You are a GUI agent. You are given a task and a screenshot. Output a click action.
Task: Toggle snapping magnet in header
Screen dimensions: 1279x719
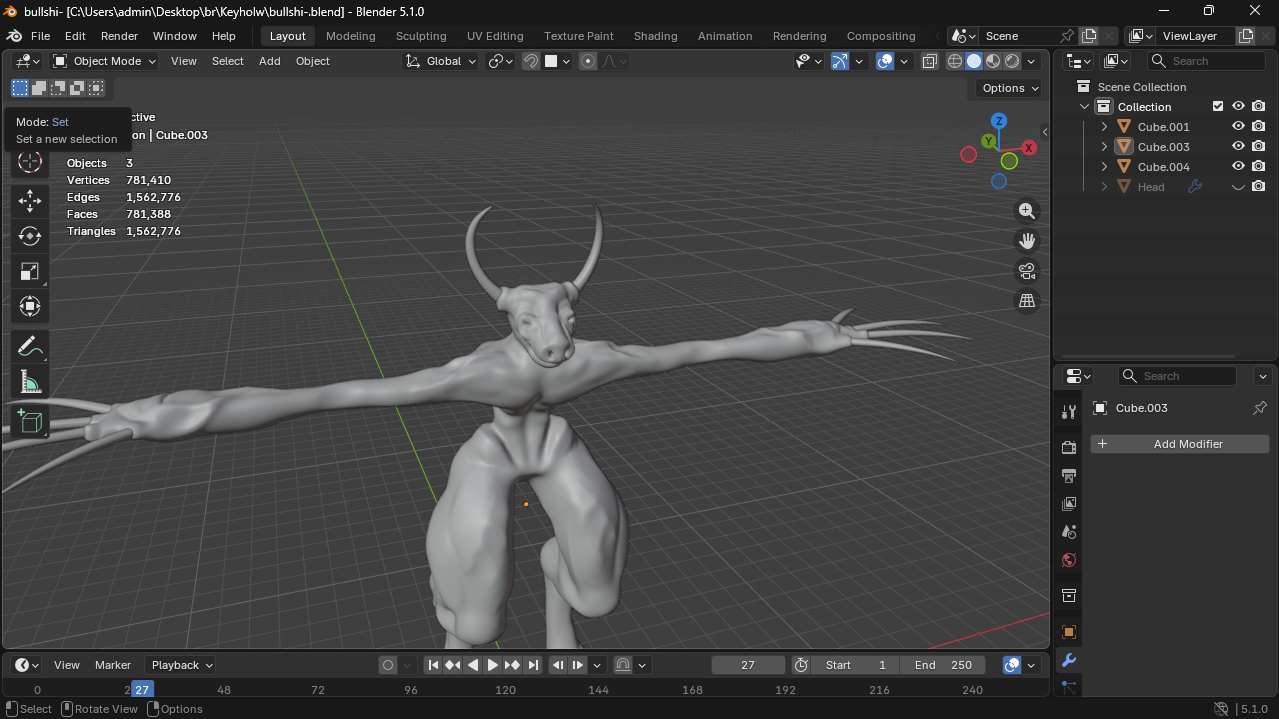pos(531,61)
